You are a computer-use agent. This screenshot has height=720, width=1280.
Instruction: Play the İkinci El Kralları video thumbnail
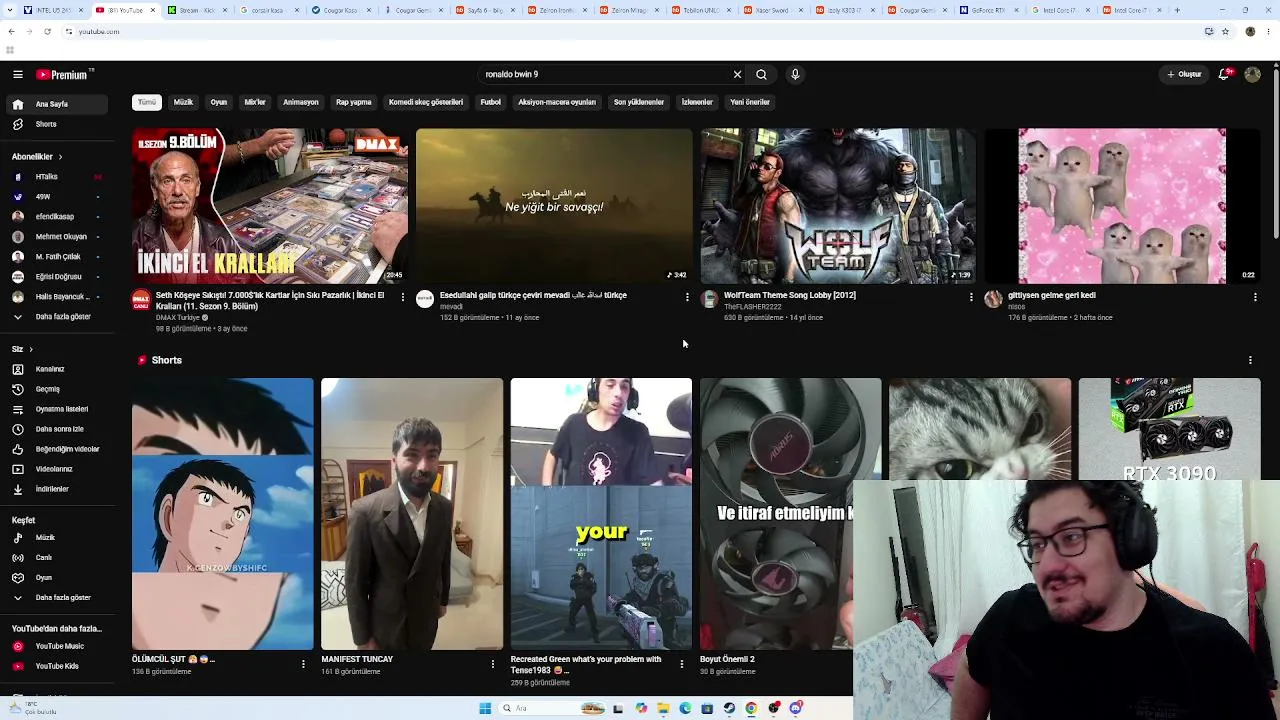[x=270, y=206]
